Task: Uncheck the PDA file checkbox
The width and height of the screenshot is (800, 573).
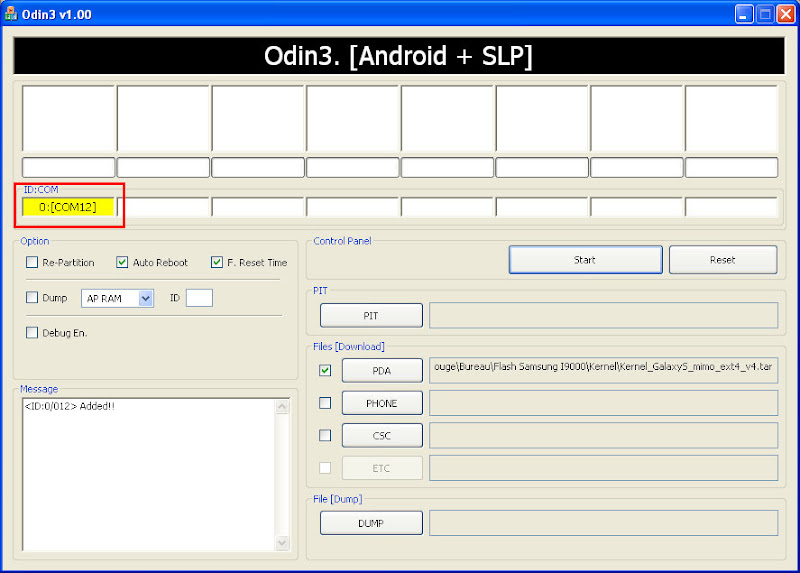Action: click(325, 370)
